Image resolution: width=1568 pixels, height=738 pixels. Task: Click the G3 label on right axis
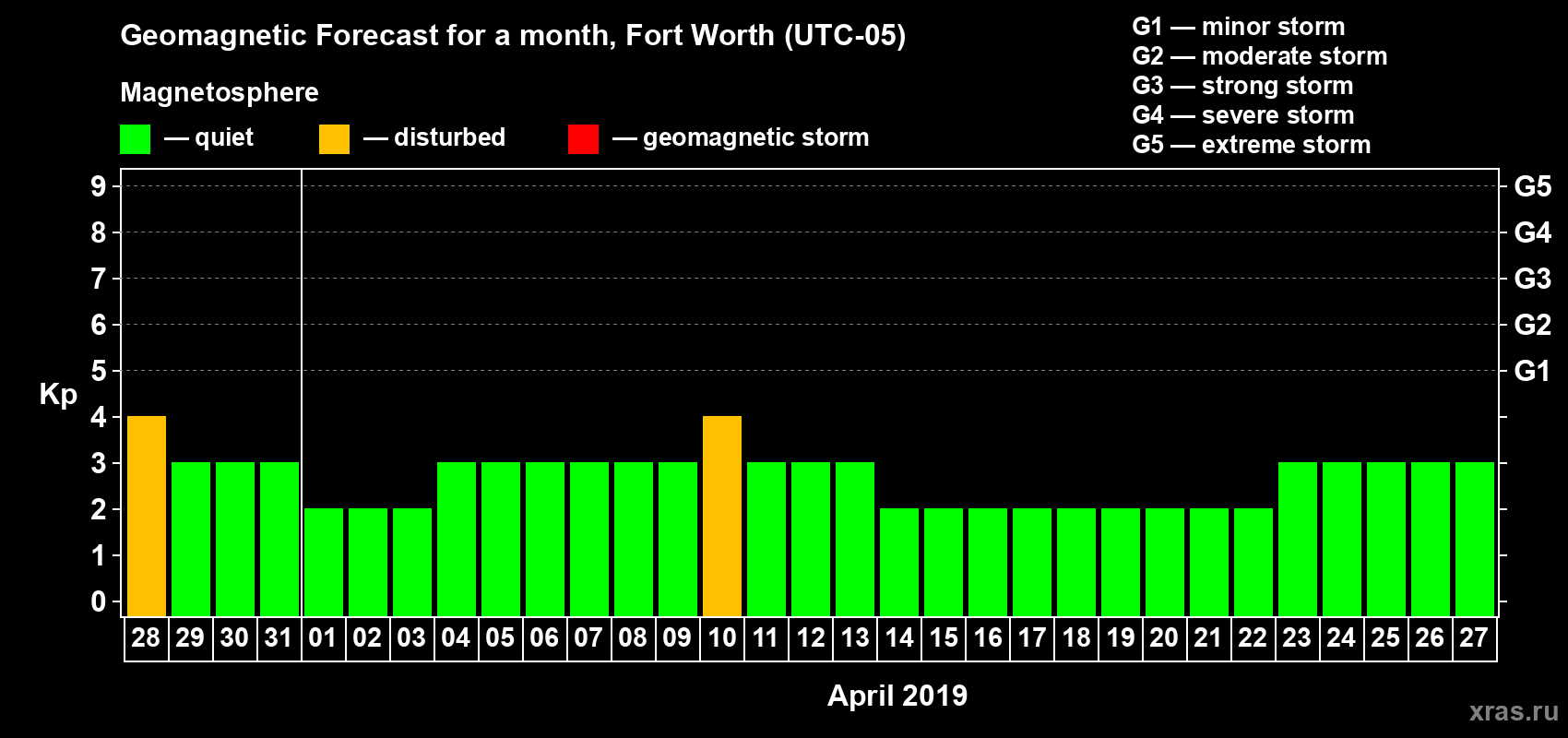click(x=1533, y=279)
